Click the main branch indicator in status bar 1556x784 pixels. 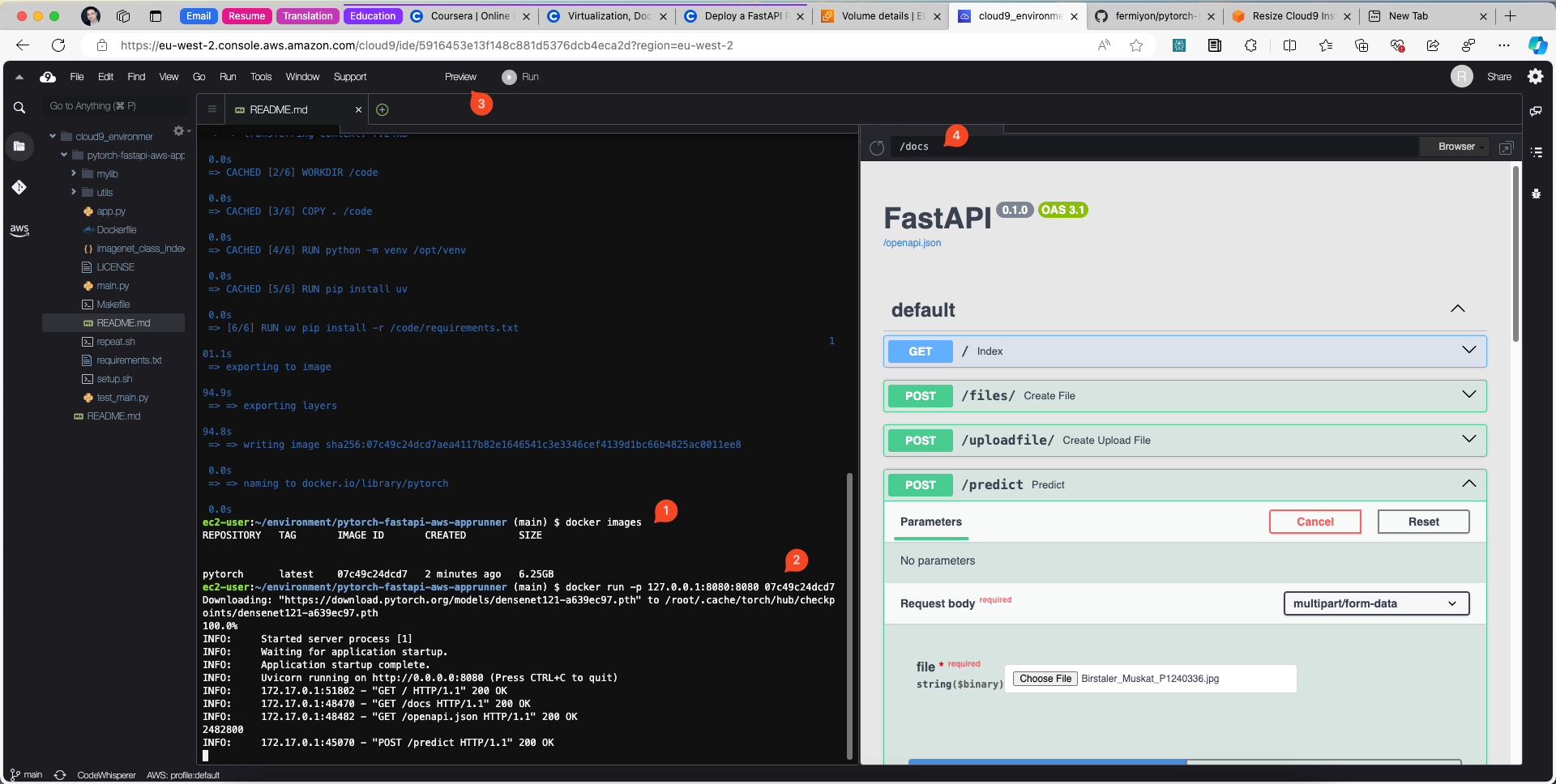[27, 775]
